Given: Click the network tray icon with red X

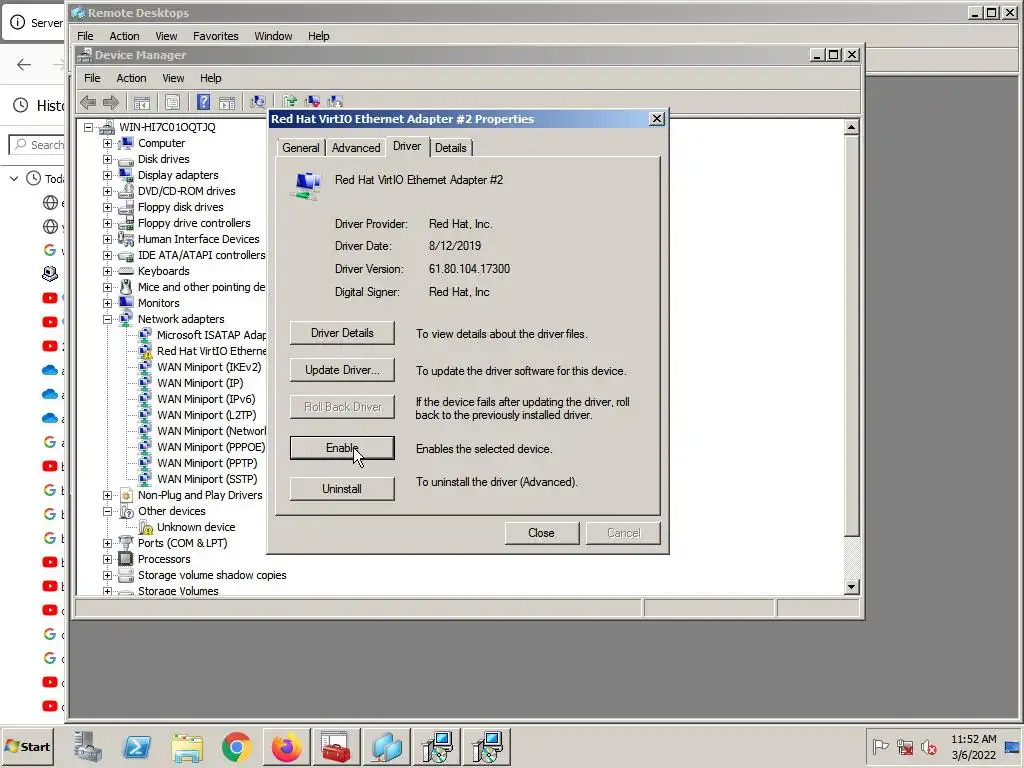Looking at the screenshot, I should coord(904,746).
